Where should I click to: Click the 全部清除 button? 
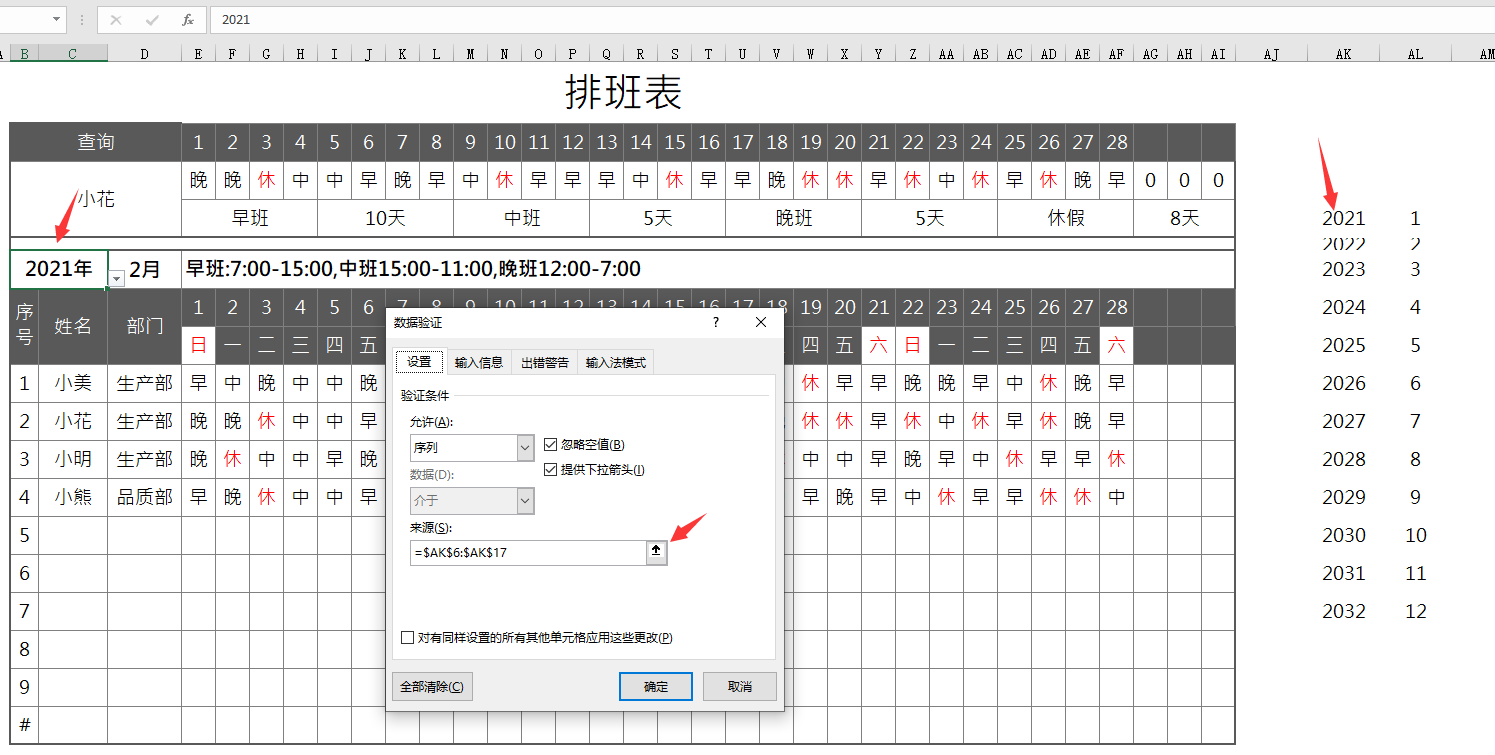pos(432,686)
